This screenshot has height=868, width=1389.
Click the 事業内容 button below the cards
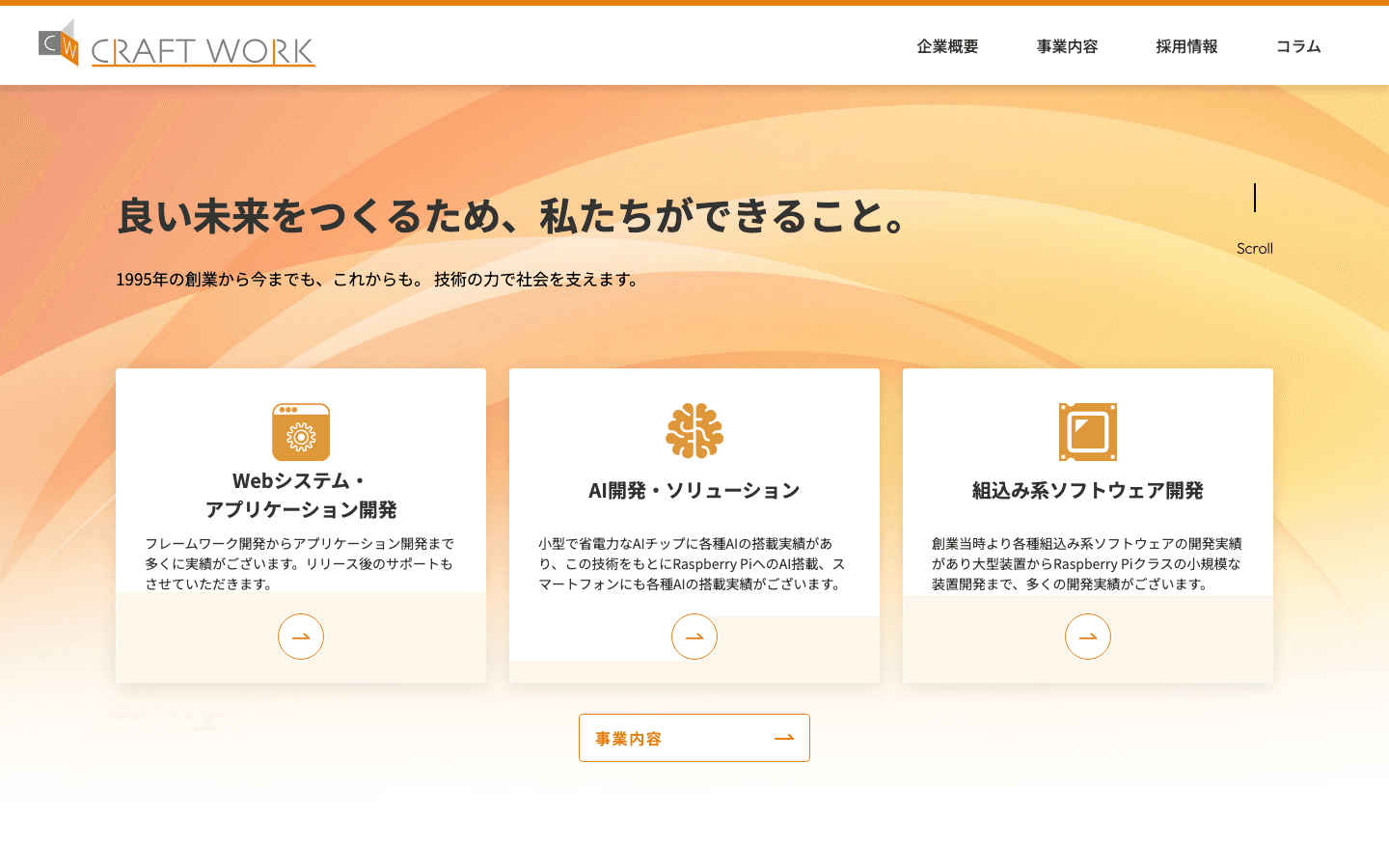pos(694,738)
